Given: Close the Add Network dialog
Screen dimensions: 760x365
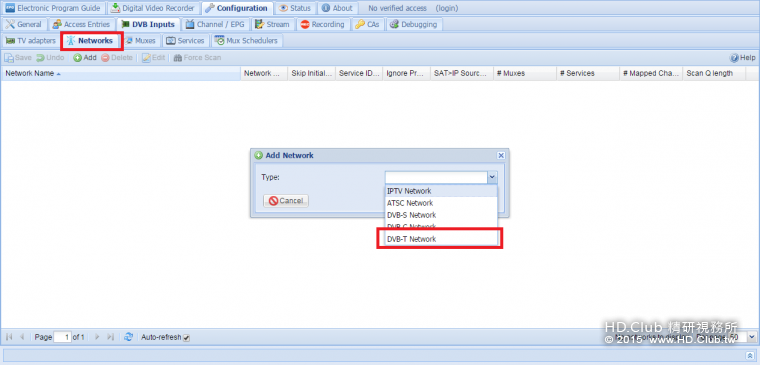Looking at the screenshot, I should click(501, 156).
